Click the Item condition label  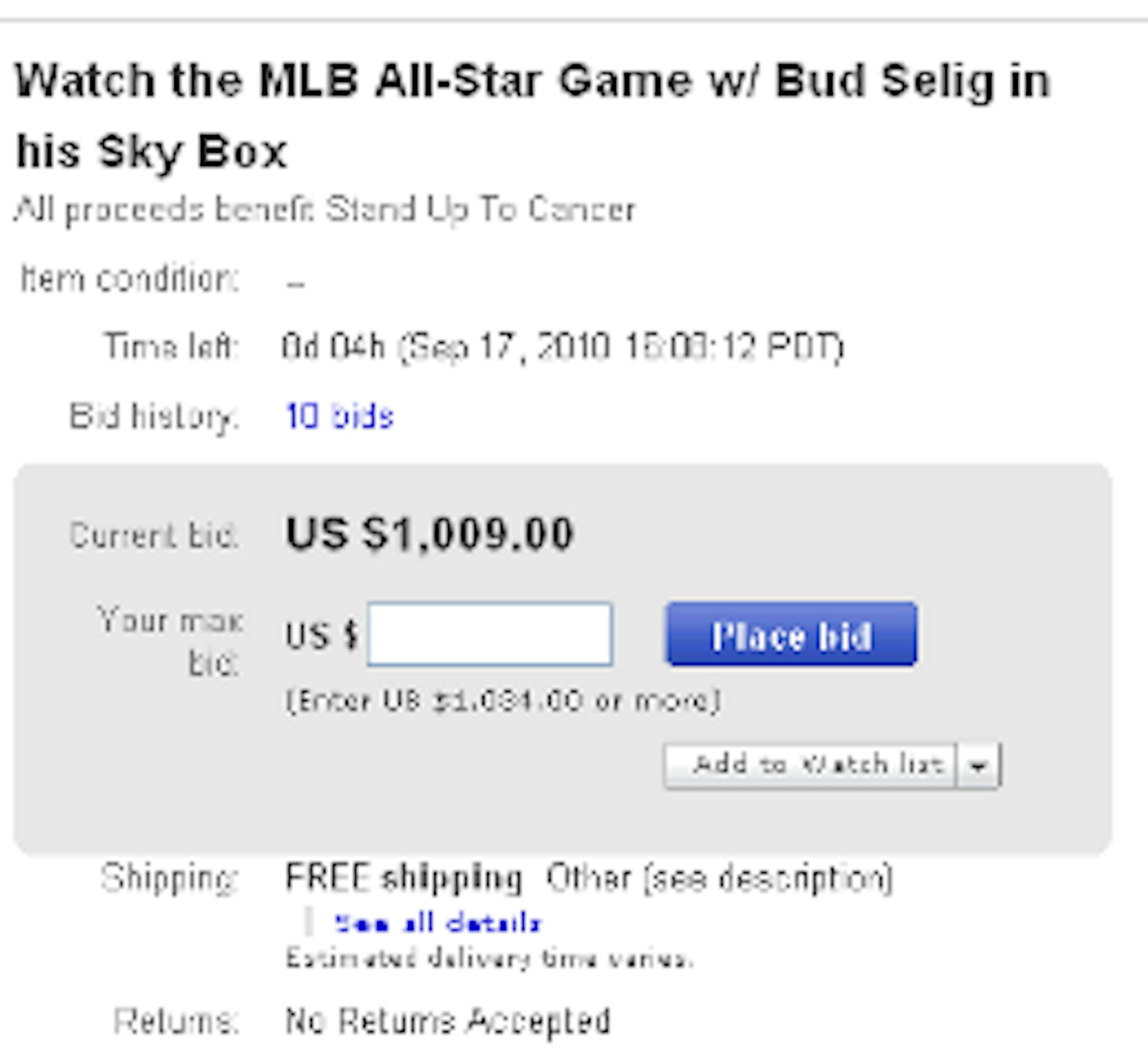129,279
